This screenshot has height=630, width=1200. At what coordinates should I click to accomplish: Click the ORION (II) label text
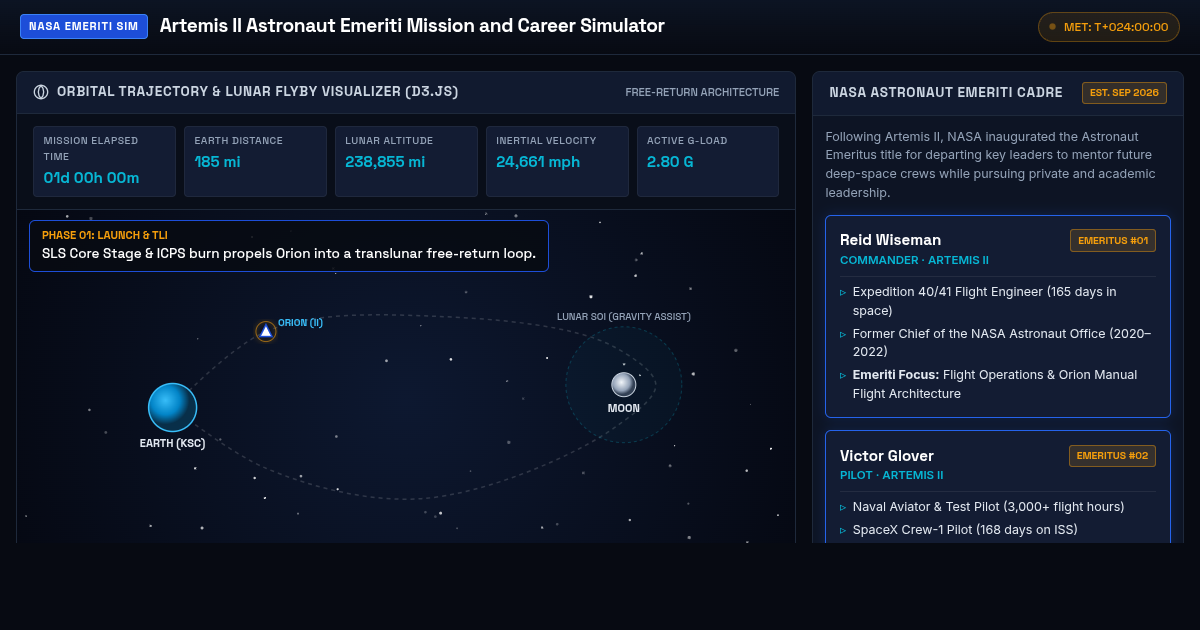[300, 323]
